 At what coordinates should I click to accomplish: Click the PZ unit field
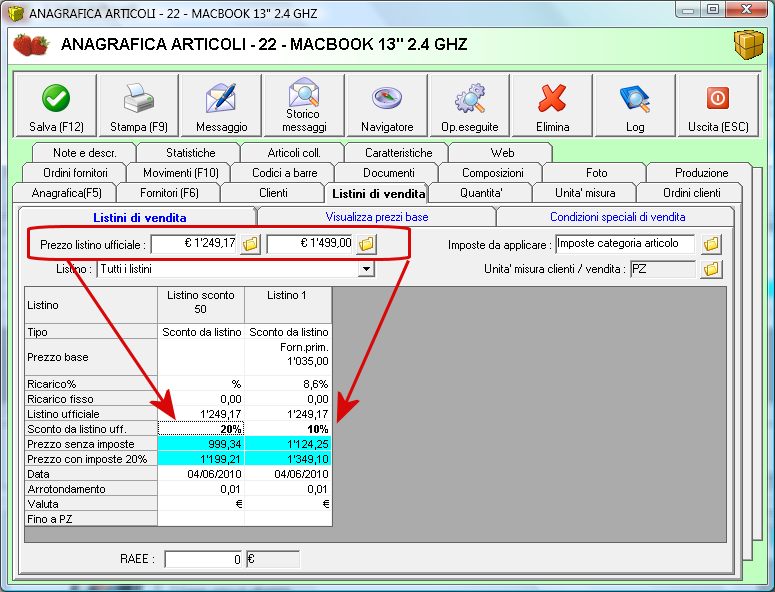(x=662, y=269)
